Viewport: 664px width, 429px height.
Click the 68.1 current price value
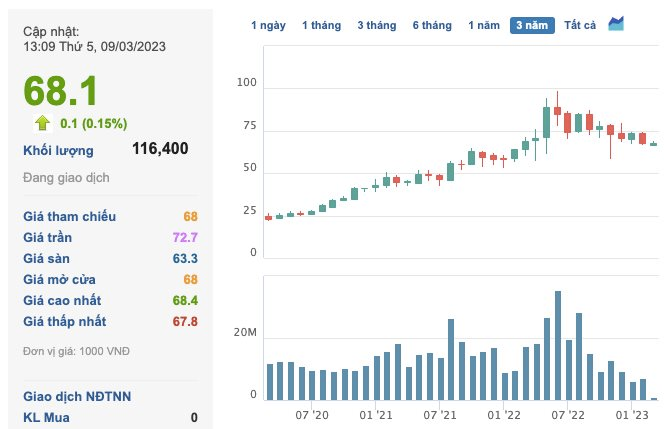(x=60, y=91)
